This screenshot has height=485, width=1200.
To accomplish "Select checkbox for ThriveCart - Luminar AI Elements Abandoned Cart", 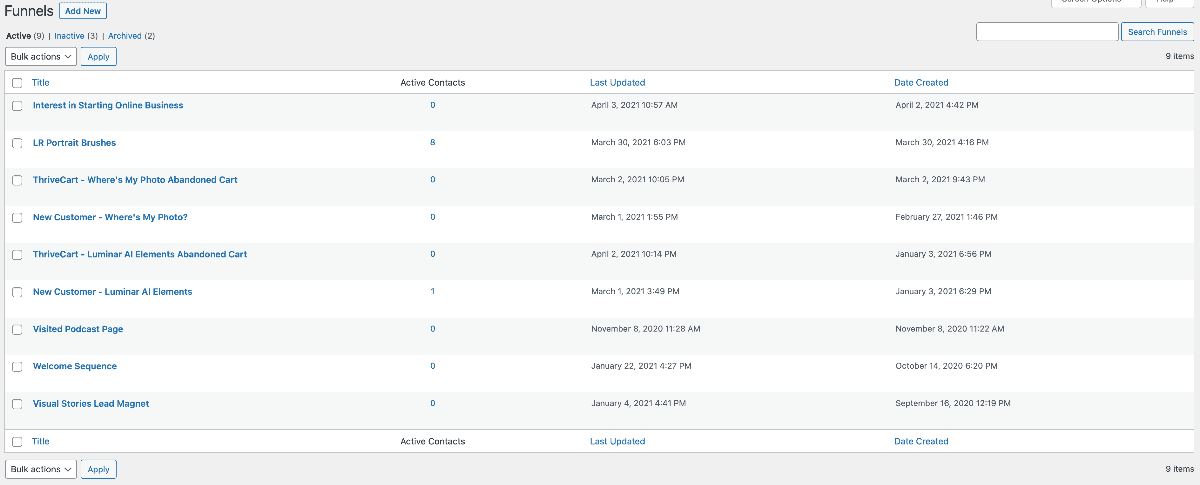I will pyautogui.click(x=17, y=255).
